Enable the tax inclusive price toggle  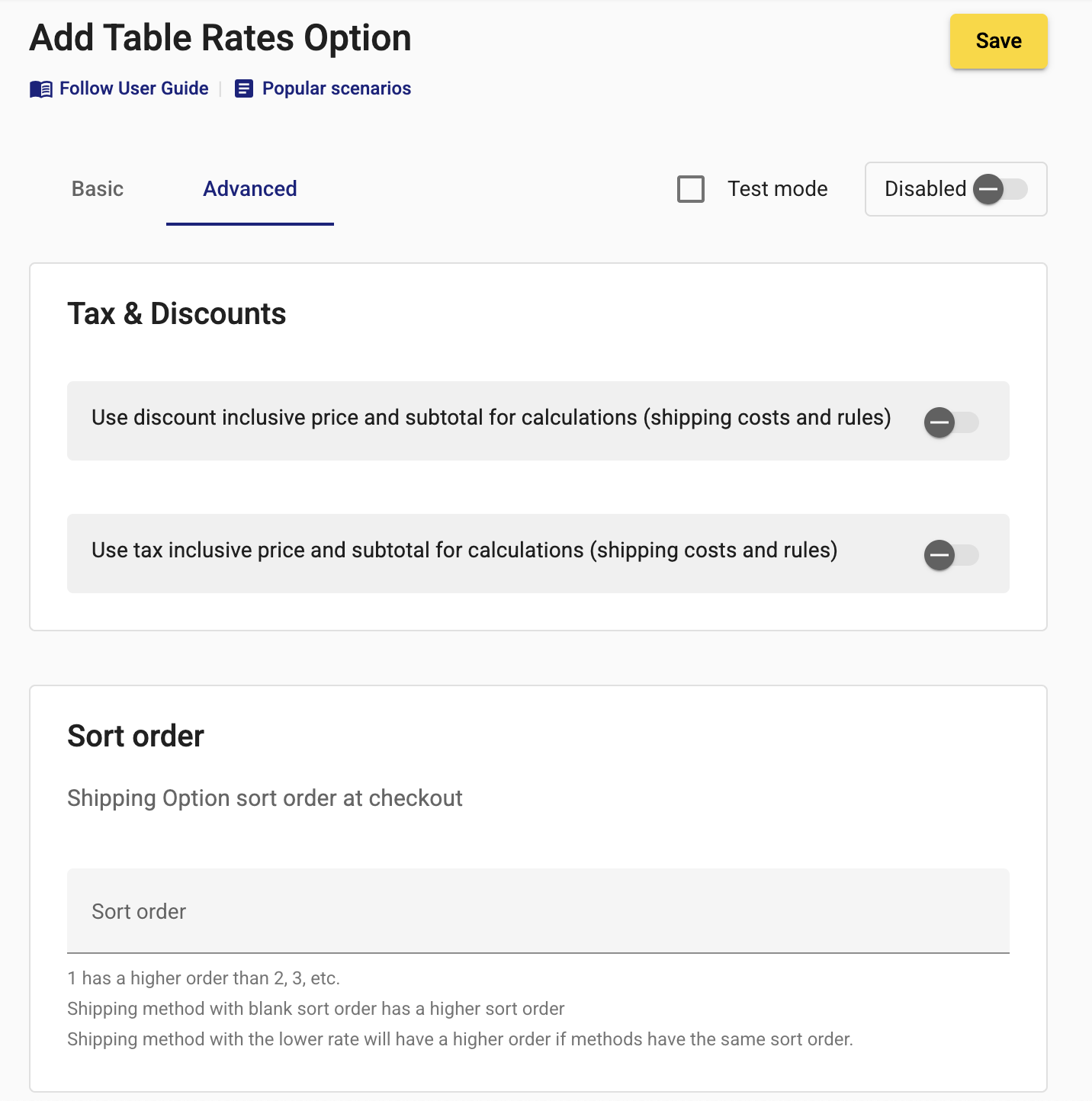[952, 554]
